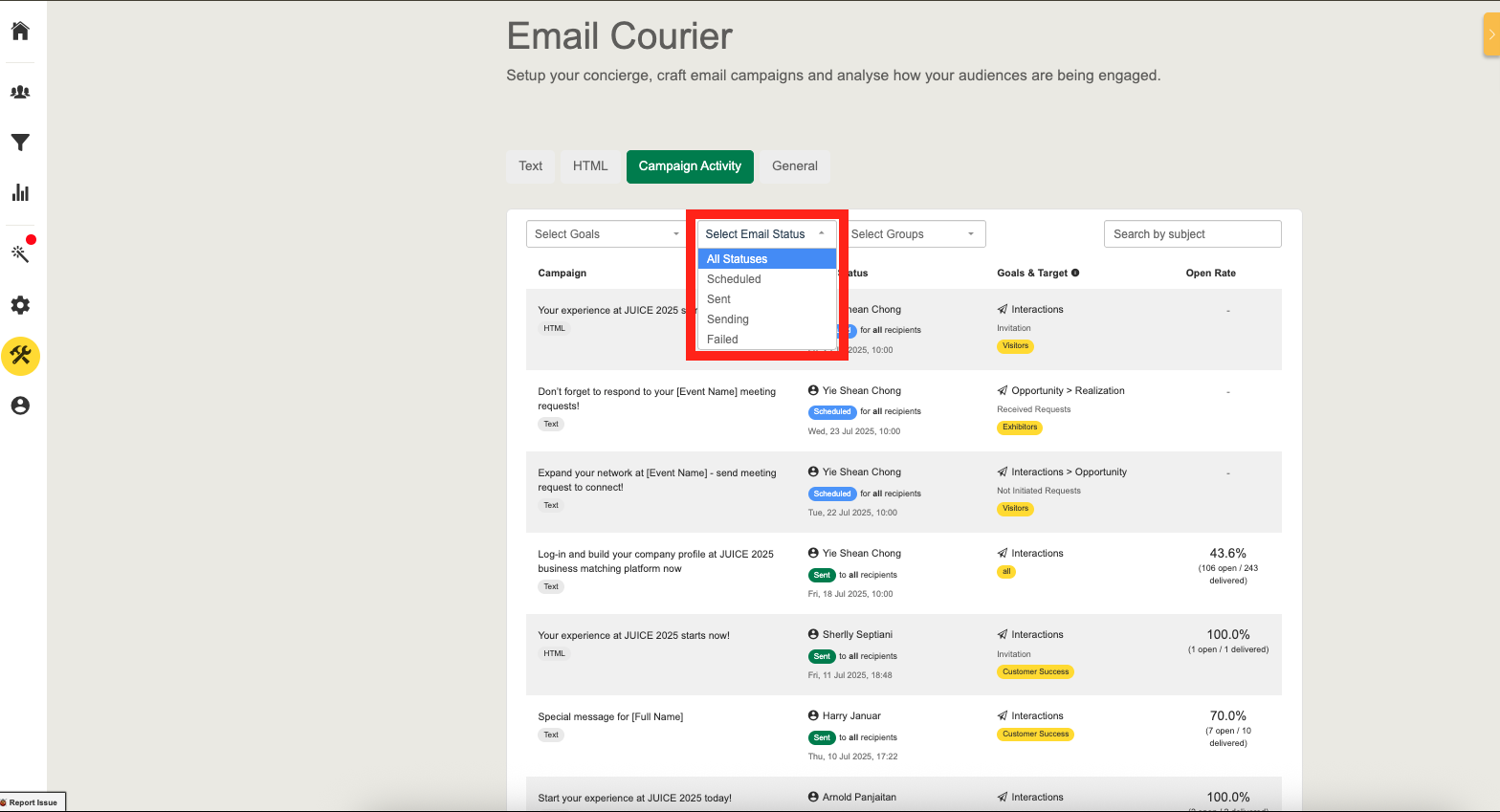
Task: Open campaign "Don't forget to respond" subject
Action: coord(656,399)
